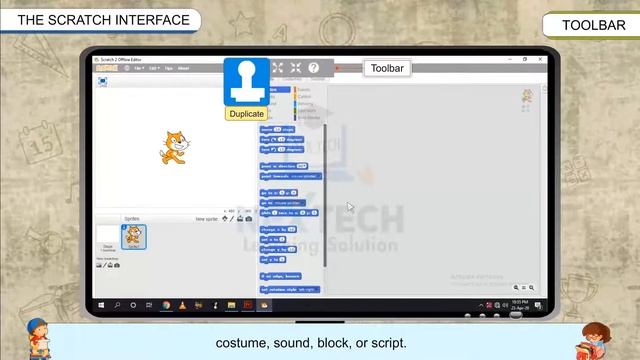The image size is (640, 360).
Task: Open the Edit menu
Action: [154, 68]
